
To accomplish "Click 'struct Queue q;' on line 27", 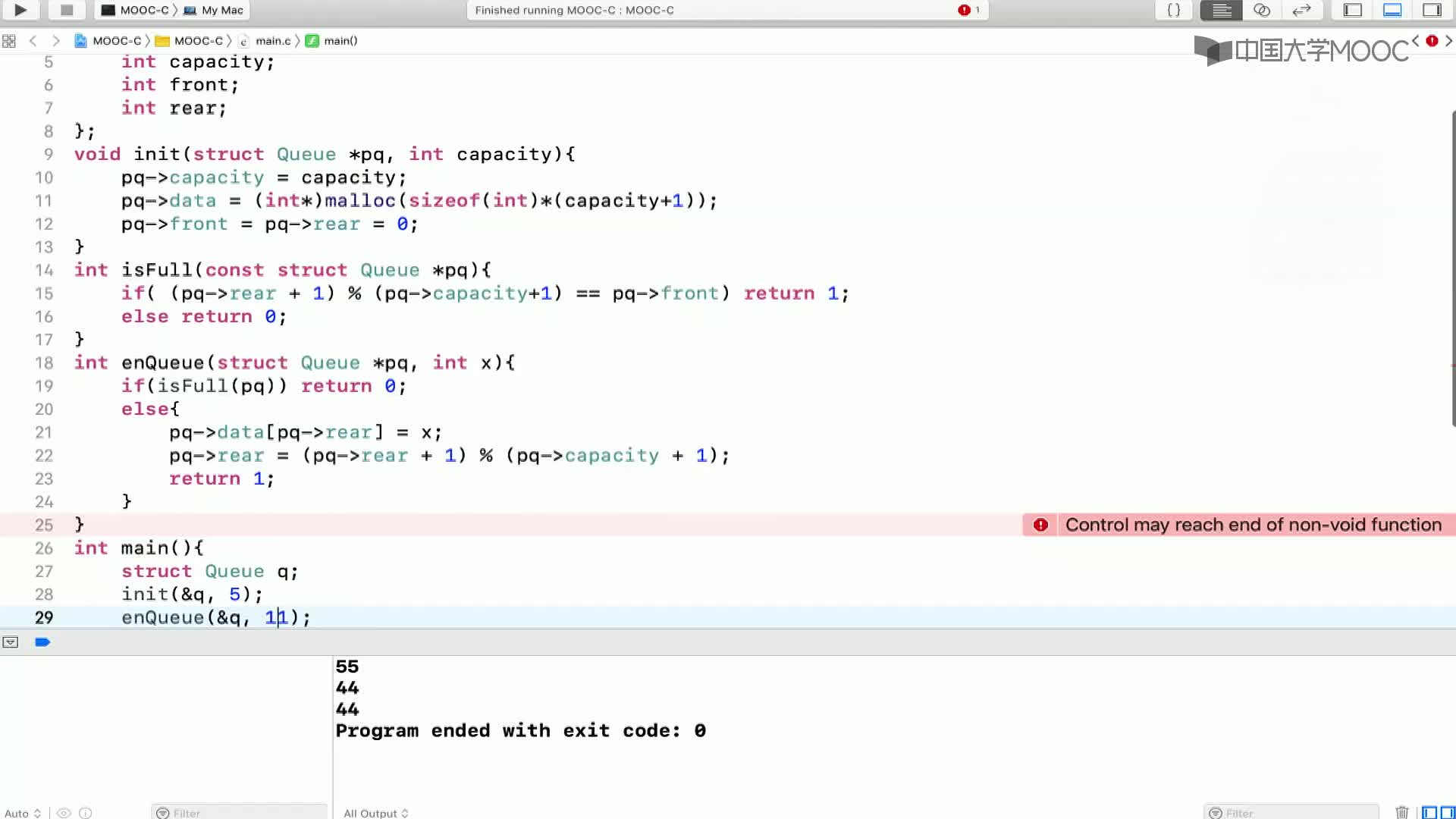I will [210, 571].
